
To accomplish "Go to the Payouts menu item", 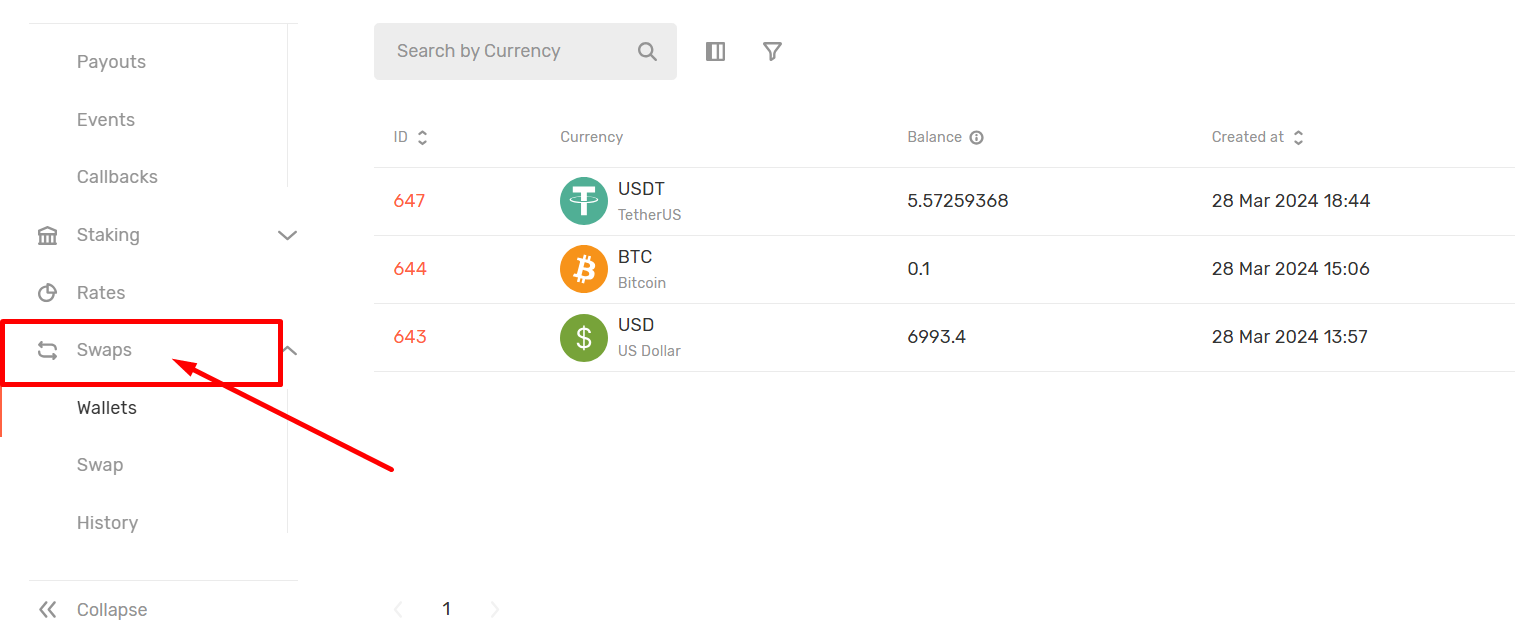I will tap(111, 62).
